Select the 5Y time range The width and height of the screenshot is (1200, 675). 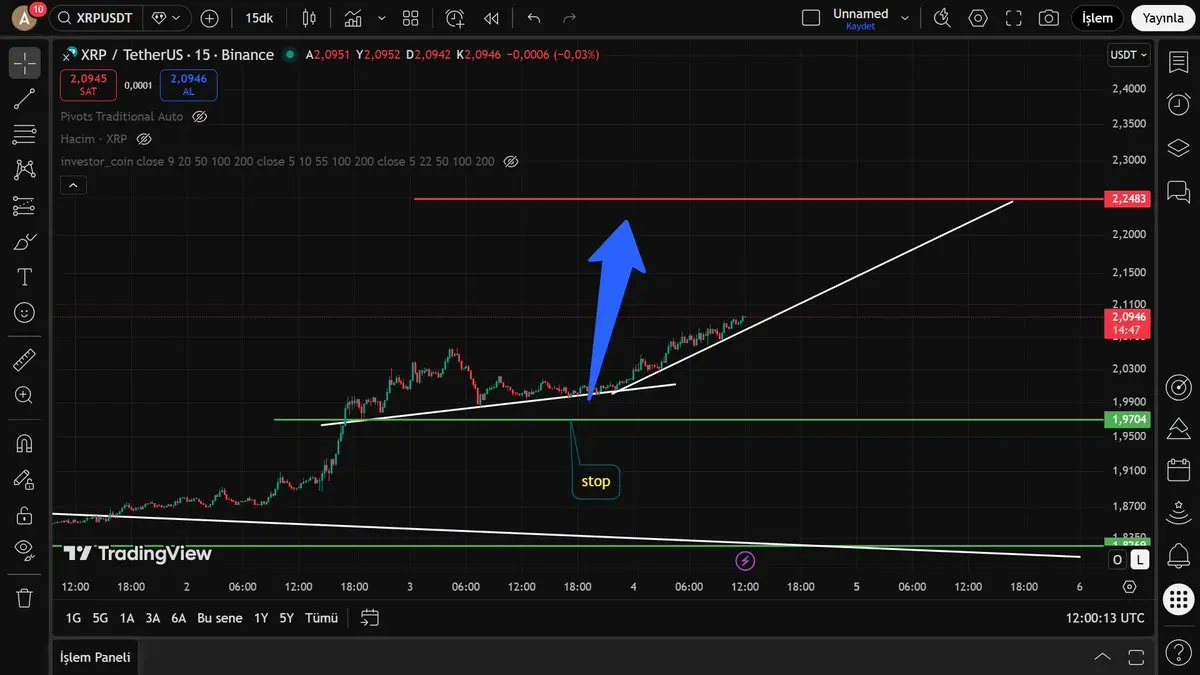coord(287,618)
